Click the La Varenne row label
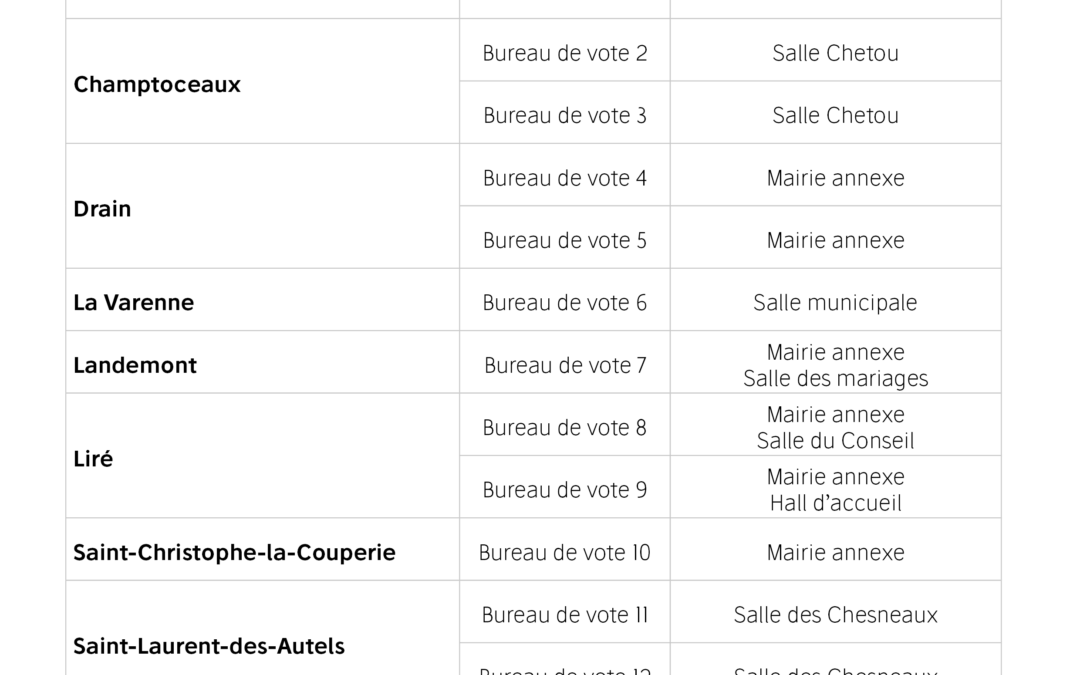 click(133, 302)
